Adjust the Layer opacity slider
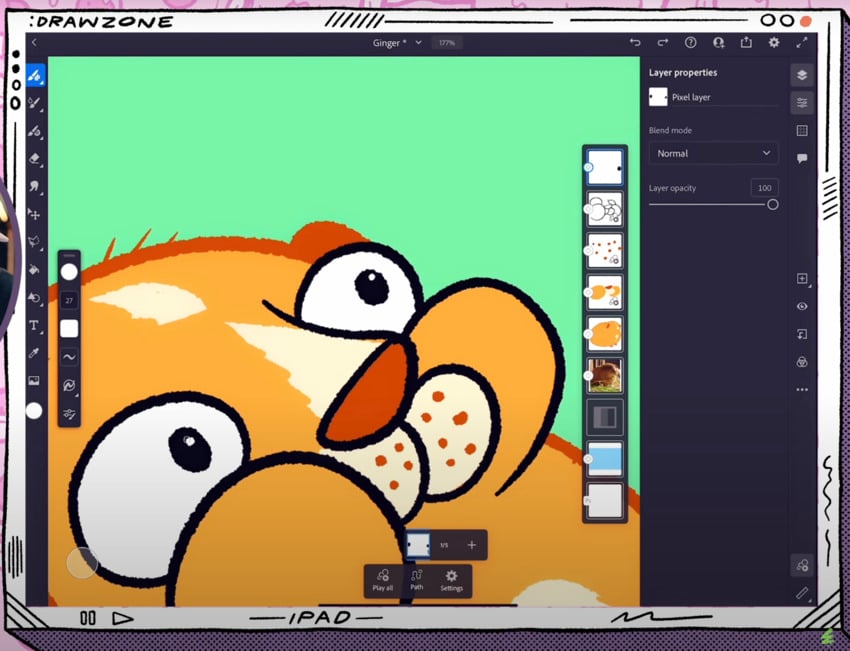Screen dimensions: 850x651 coord(772,203)
